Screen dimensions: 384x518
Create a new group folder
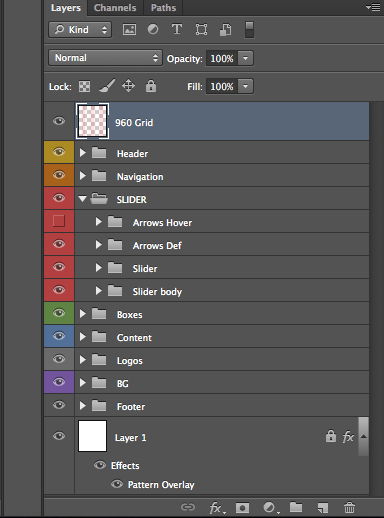pos(296,507)
